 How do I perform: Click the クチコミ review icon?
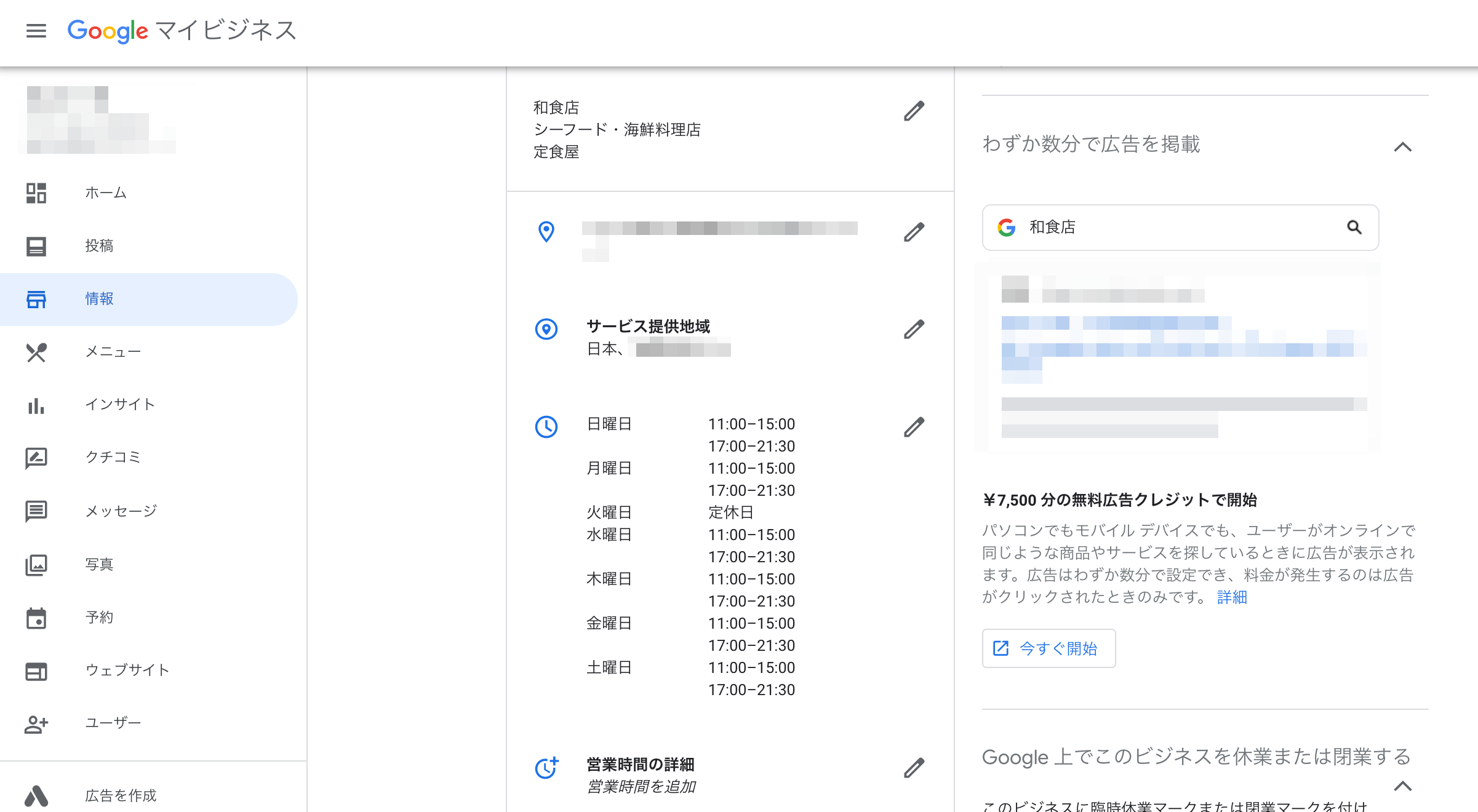[x=36, y=458]
